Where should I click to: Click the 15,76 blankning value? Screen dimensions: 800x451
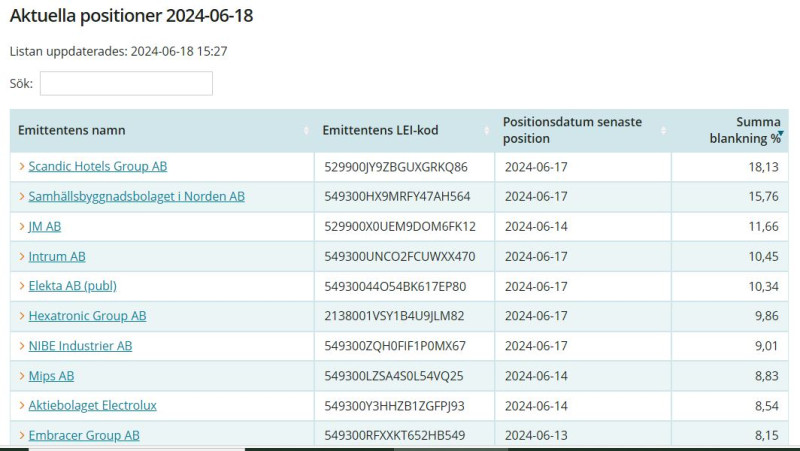[763, 196]
